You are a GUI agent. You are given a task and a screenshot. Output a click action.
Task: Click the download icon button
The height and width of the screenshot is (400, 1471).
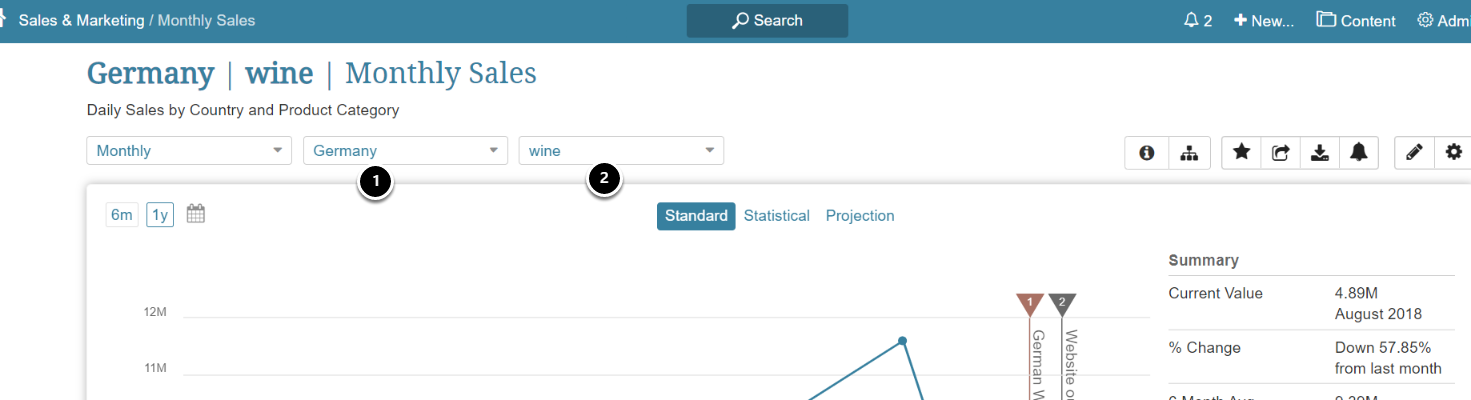coord(1320,152)
